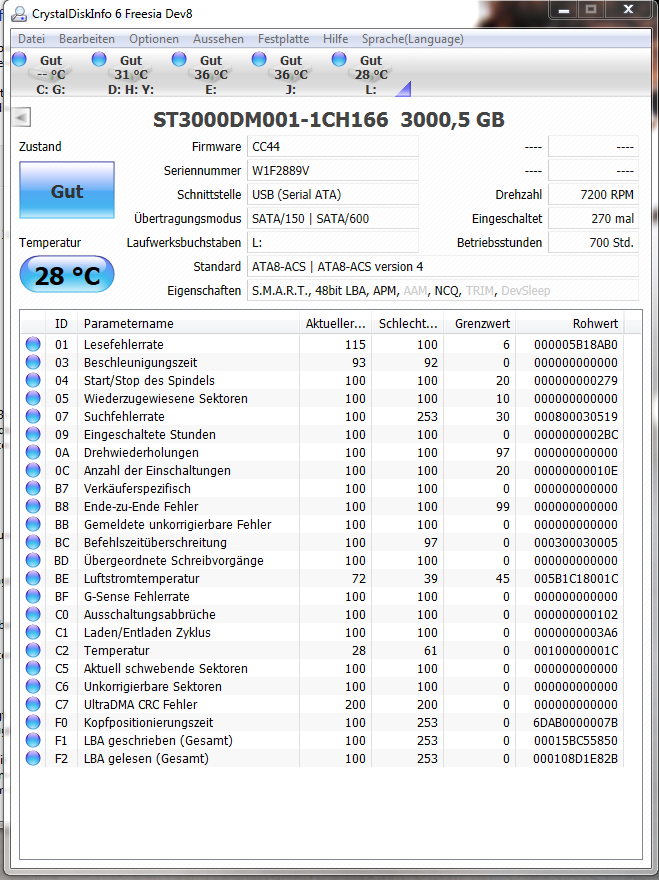Click the Firmware field CC44
Screen dimensions: 659x880
pos(333,146)
